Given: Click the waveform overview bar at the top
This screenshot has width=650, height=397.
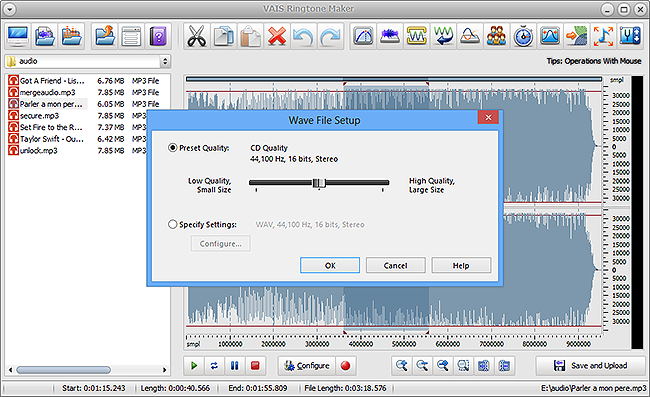Looking at the screenshot, I should pyautogui.click(x=394, y=79).
